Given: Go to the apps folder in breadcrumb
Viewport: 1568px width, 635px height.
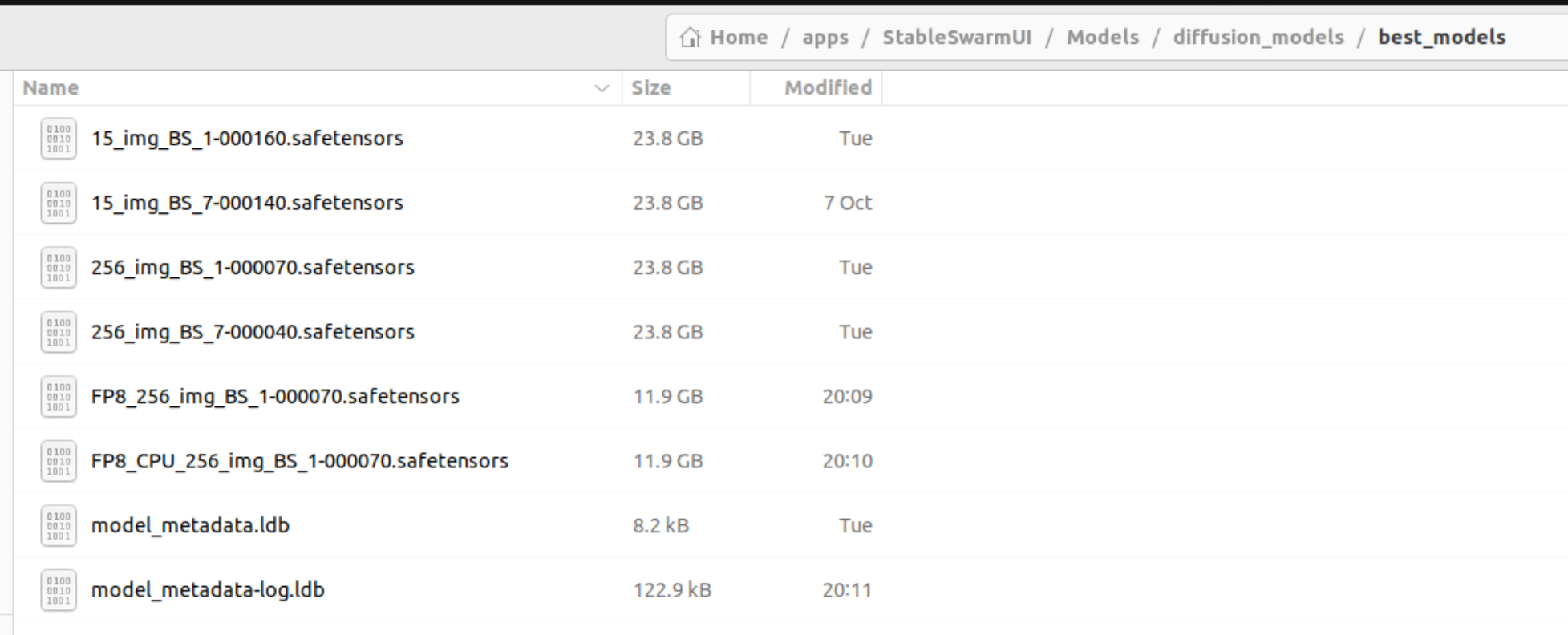Looking at the screenshot, I should 825,38.
